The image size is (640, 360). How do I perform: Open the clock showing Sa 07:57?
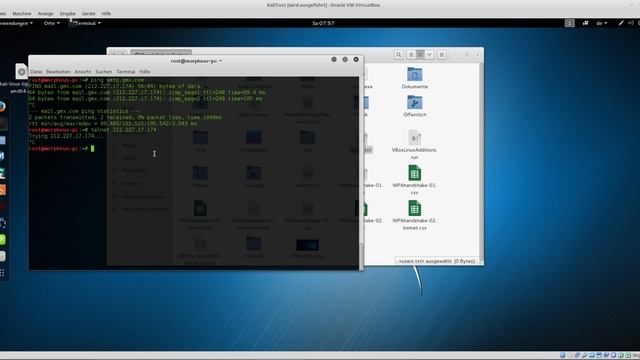[x=323, y=23]
